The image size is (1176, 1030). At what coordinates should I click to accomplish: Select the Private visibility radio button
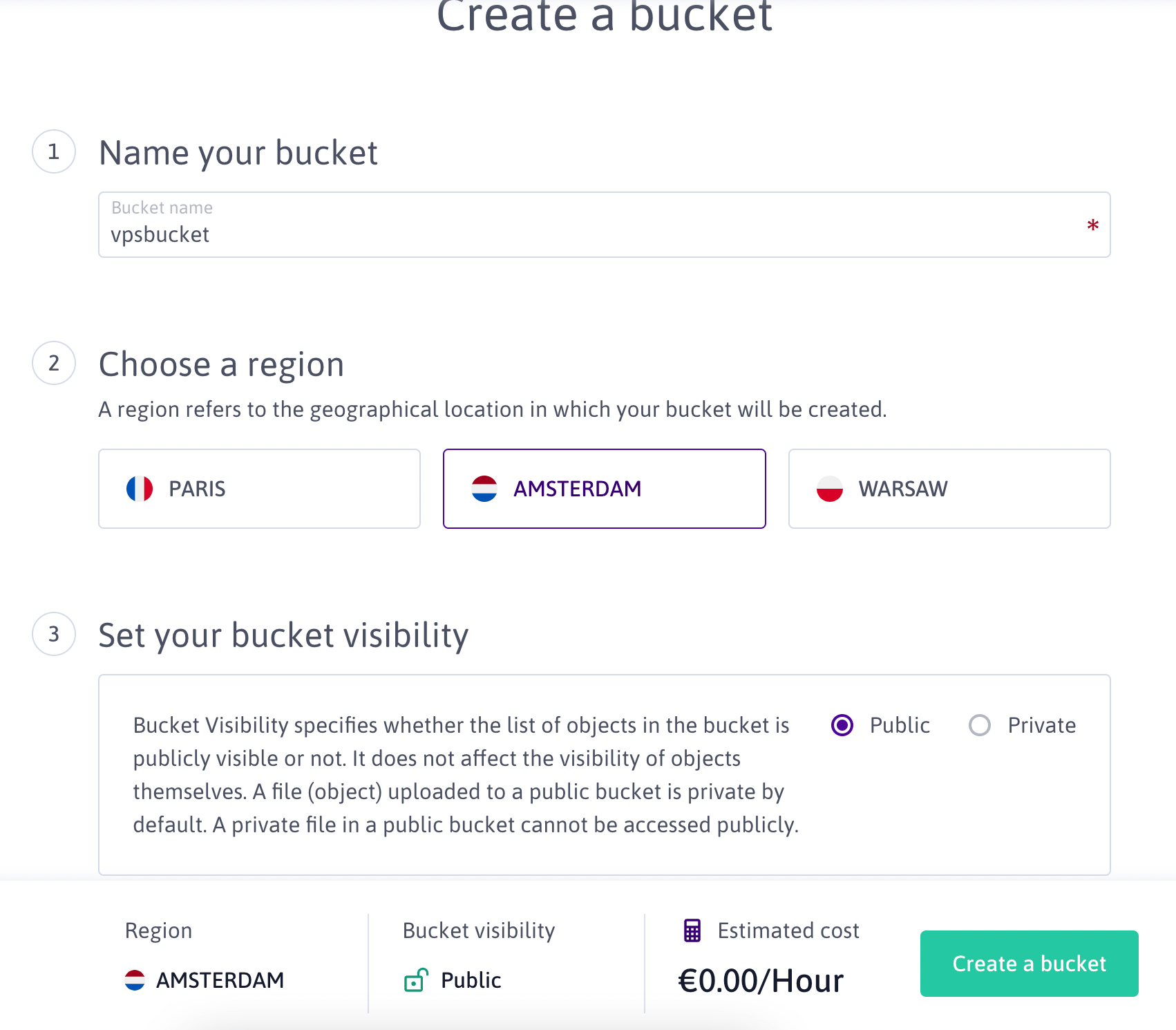[980, 725]
